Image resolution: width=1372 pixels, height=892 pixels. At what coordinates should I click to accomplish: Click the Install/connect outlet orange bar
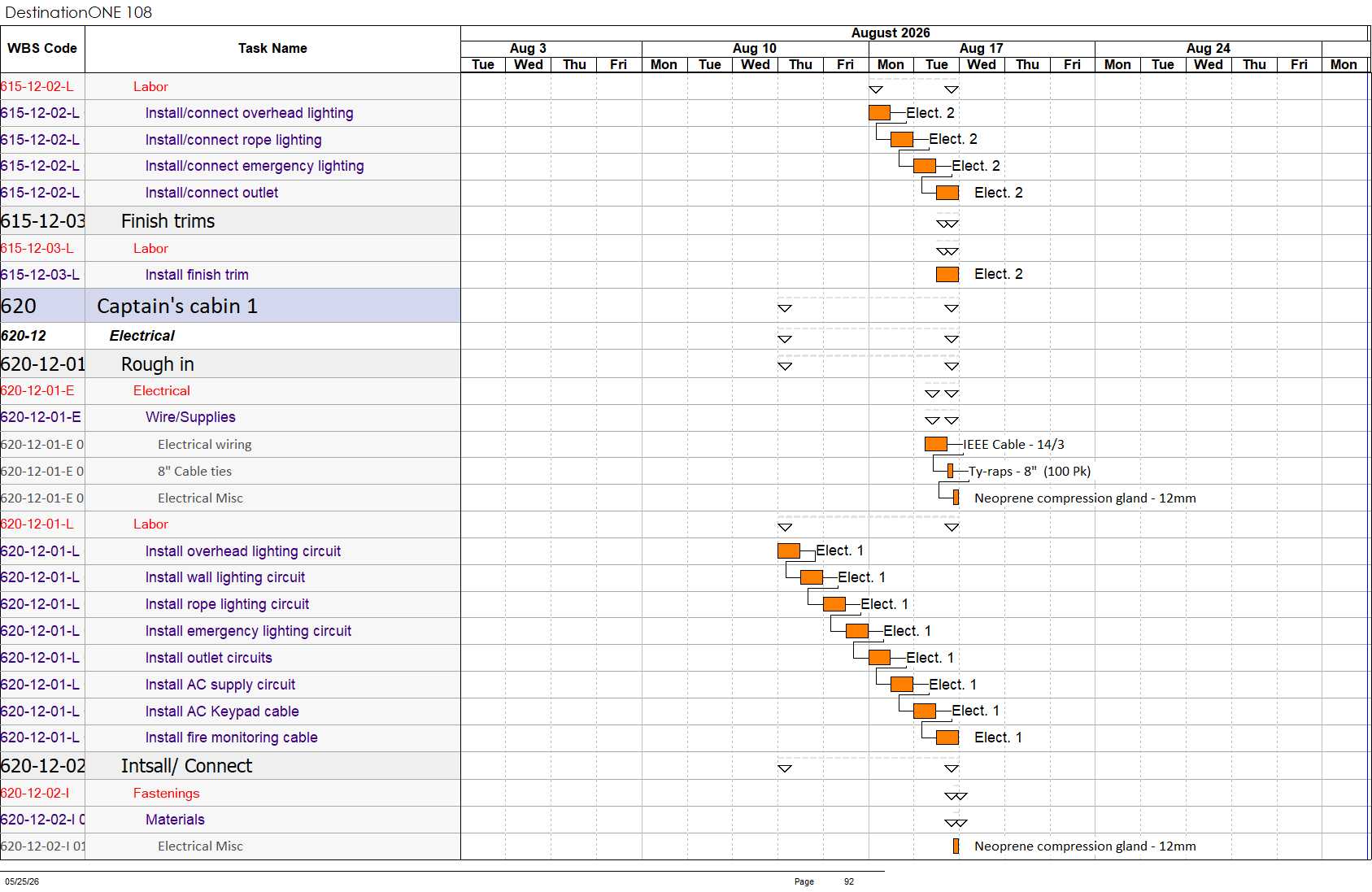coord(947,193)
